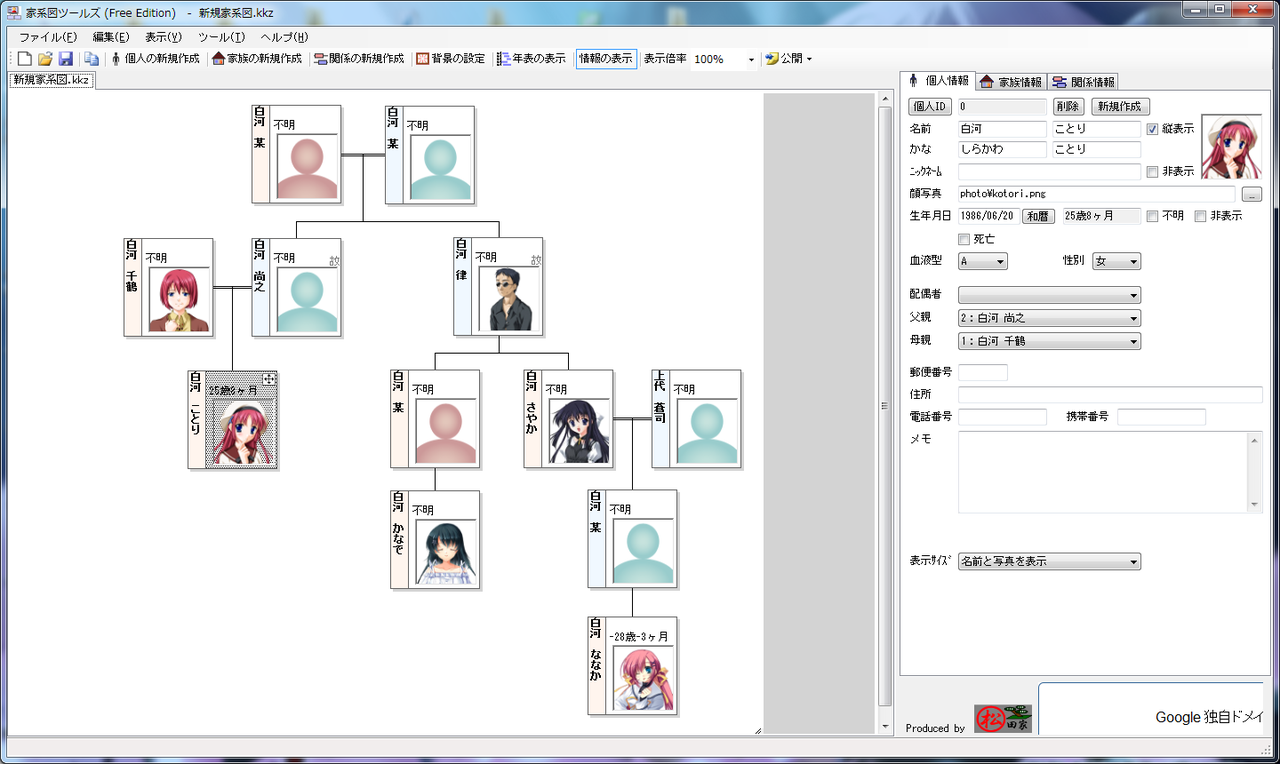Viewport: 1280px width, 764px height.
Task: Check the birthdate 不明 checkbox
Action: 1152,216
